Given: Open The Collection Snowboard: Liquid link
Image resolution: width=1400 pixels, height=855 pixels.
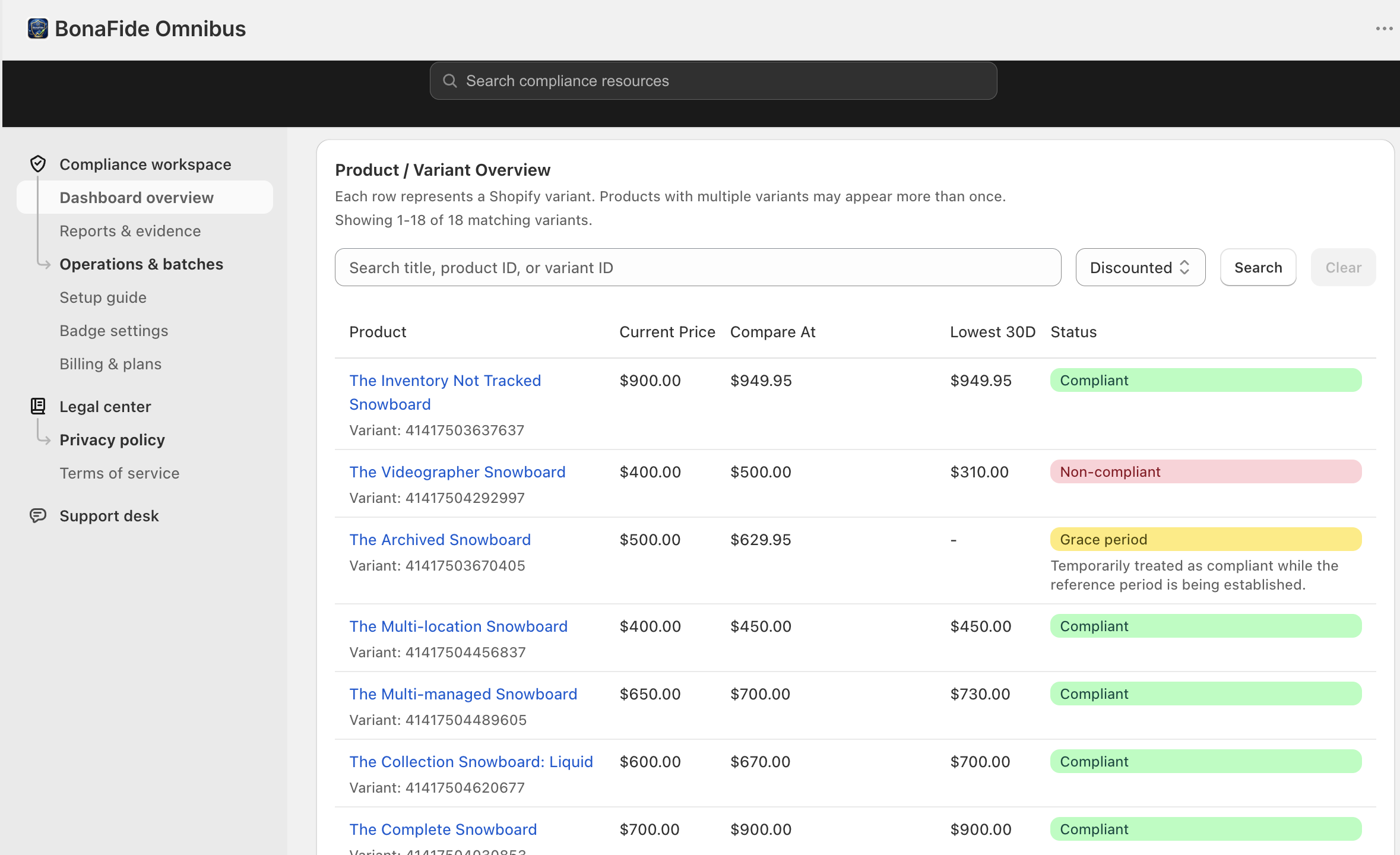Looking at the screenshot, I should 471,762.
